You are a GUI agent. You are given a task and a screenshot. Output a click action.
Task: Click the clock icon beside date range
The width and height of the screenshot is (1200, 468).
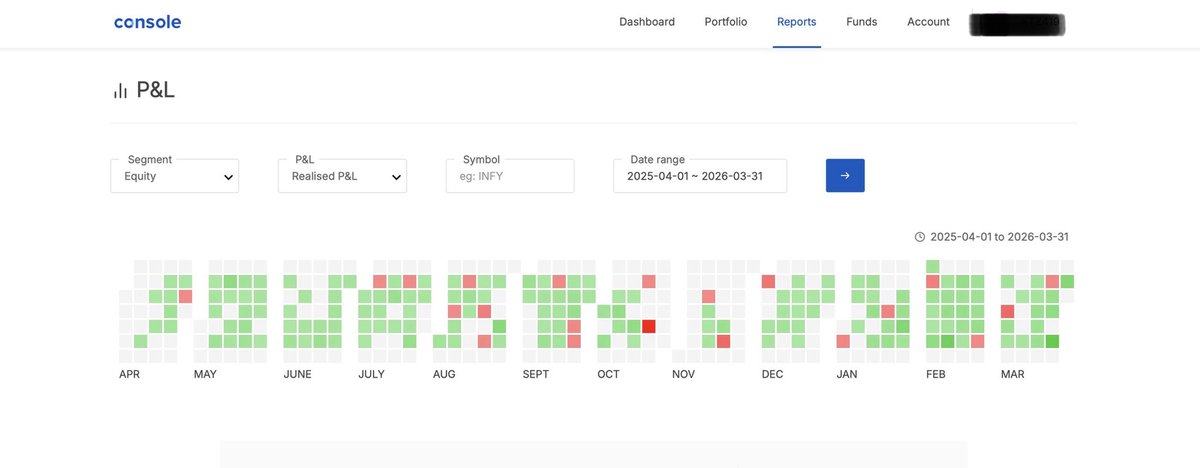point(920,237)
